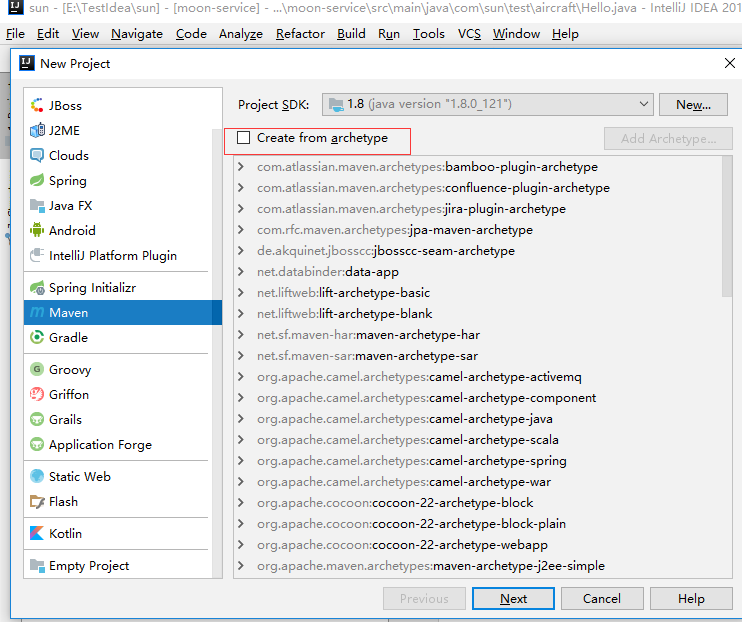
Task: Pick the Flash project icon
Action: (37, 501)
